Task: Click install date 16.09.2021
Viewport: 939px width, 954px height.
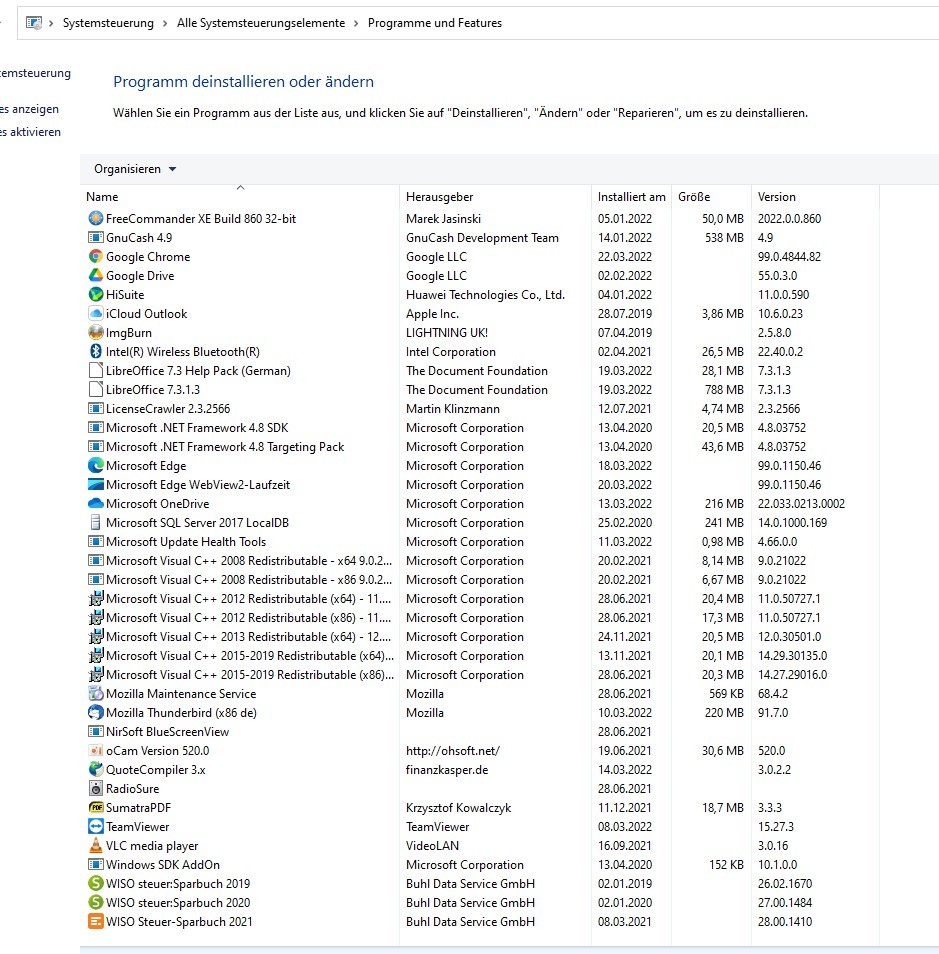Action: click(624, 846)
